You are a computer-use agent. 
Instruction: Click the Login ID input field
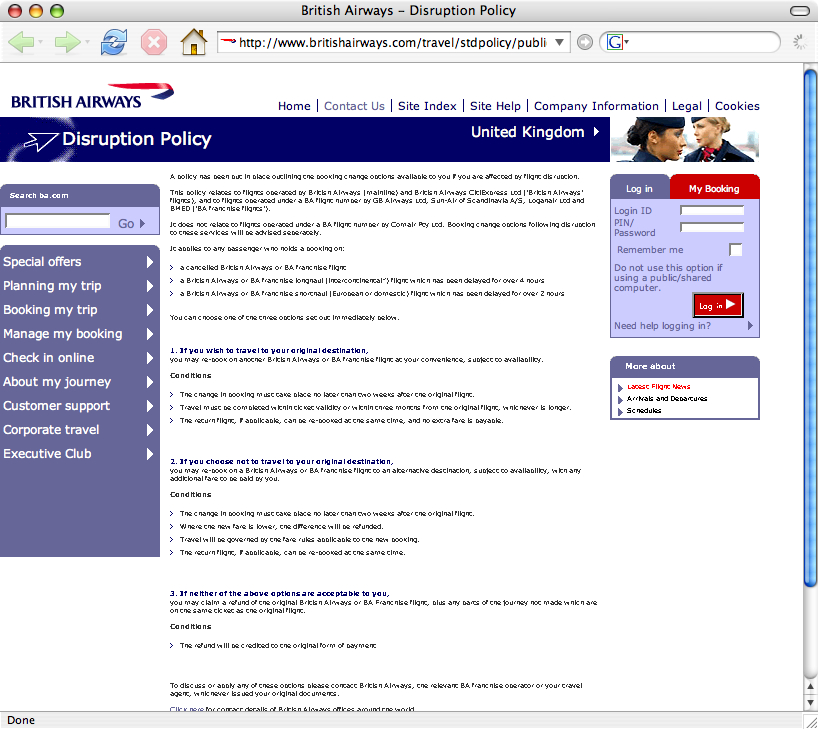pos(712,210)
